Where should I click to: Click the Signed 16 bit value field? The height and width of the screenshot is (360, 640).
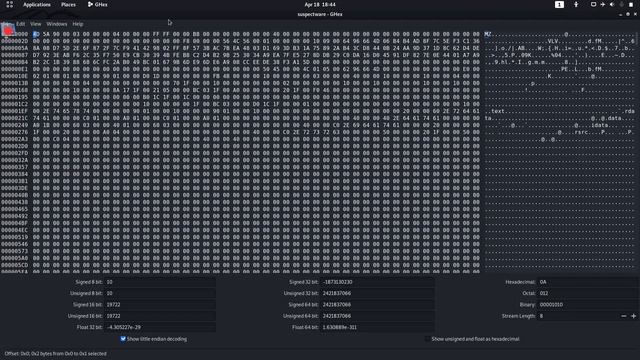click(160, 304)
